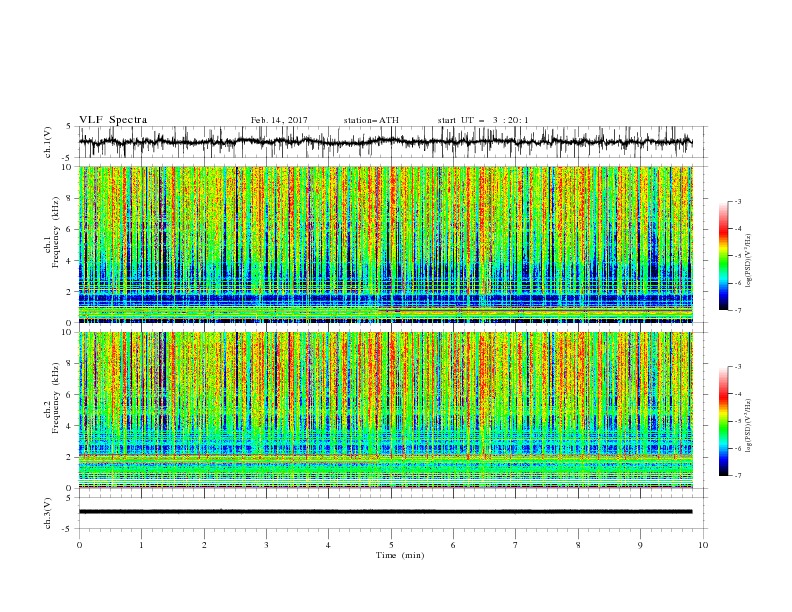Screen dimensions: 792x612
Task: Click the "-6" tick on ch.1 color bar
Action: (x=737, y=283)
